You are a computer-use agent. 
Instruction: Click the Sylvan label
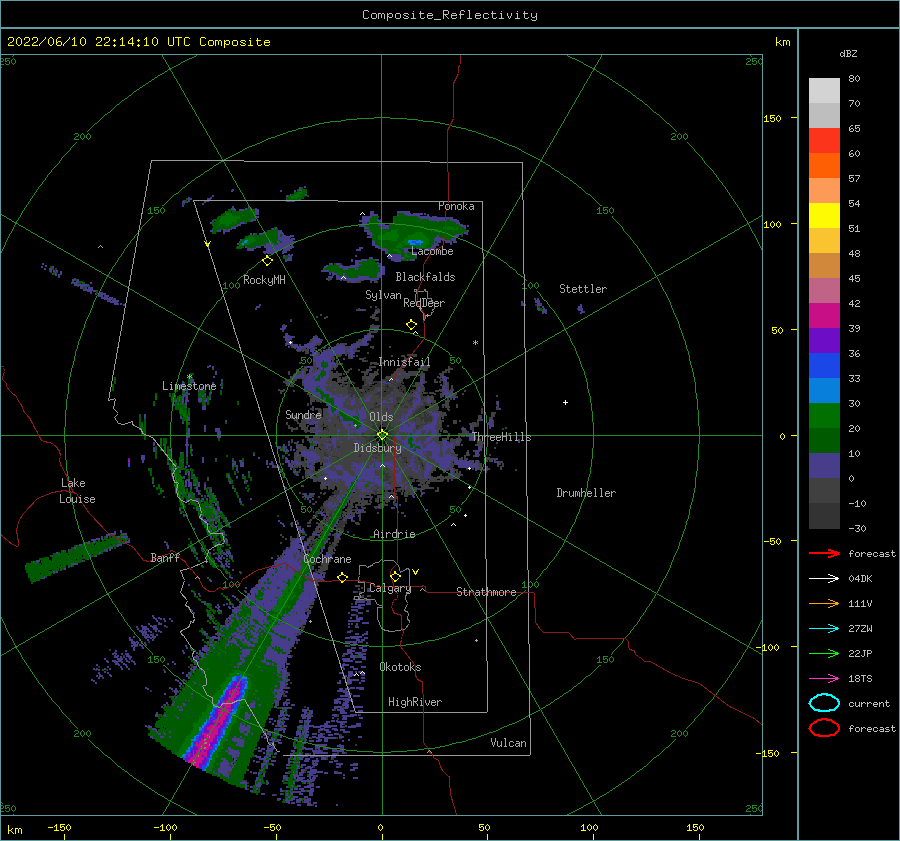pyautogui.click(x=383, y=296)
